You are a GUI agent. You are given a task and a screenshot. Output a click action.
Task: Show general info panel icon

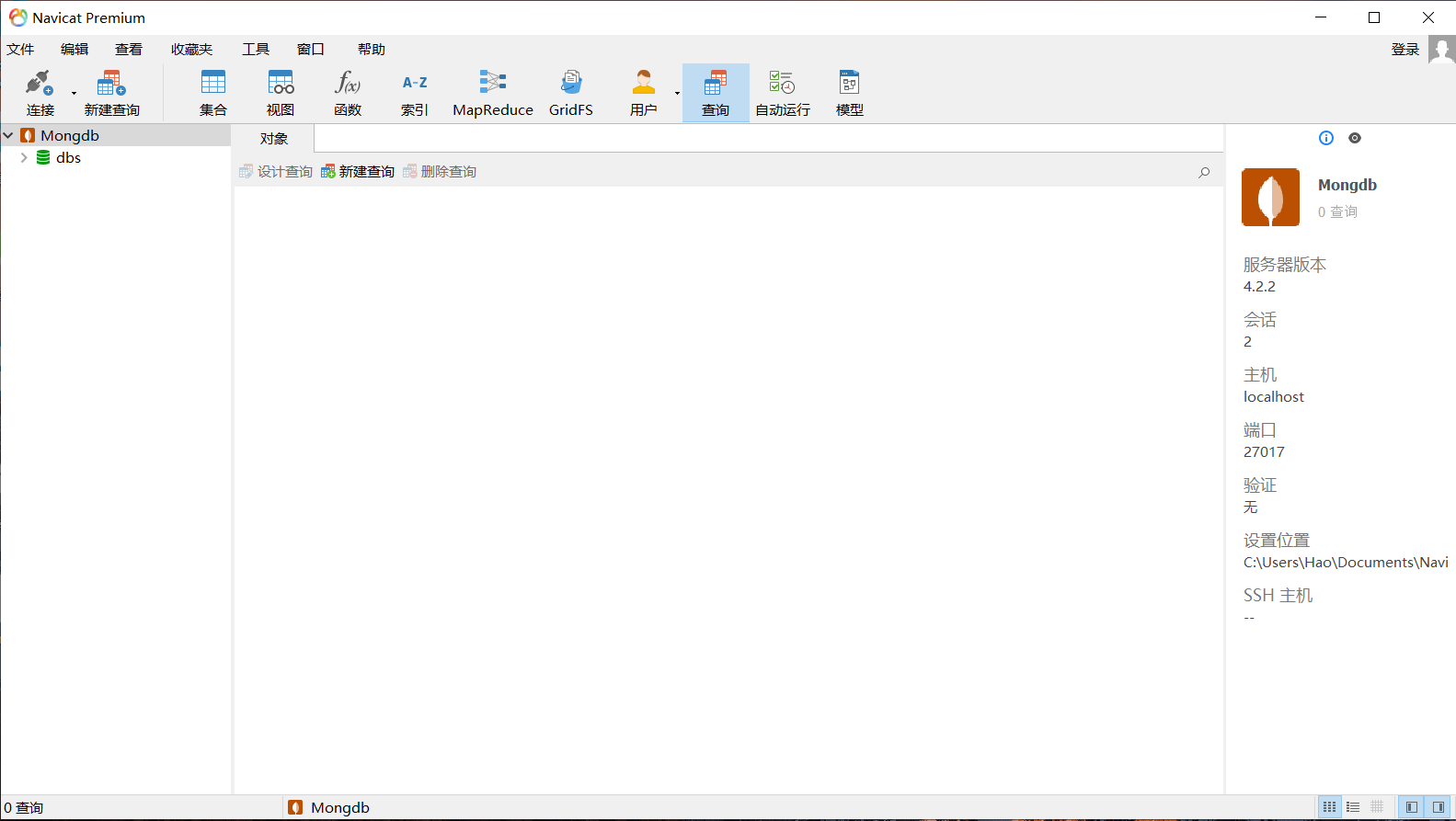point(1326,138)
